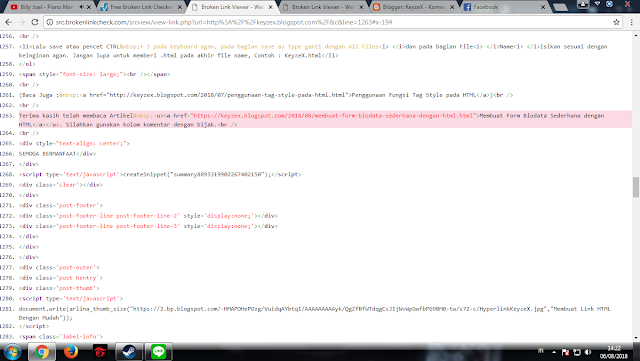Click "font-size: large;" style on line 1259
This screenshot has width=640, height=361.
tap(91, 74)
